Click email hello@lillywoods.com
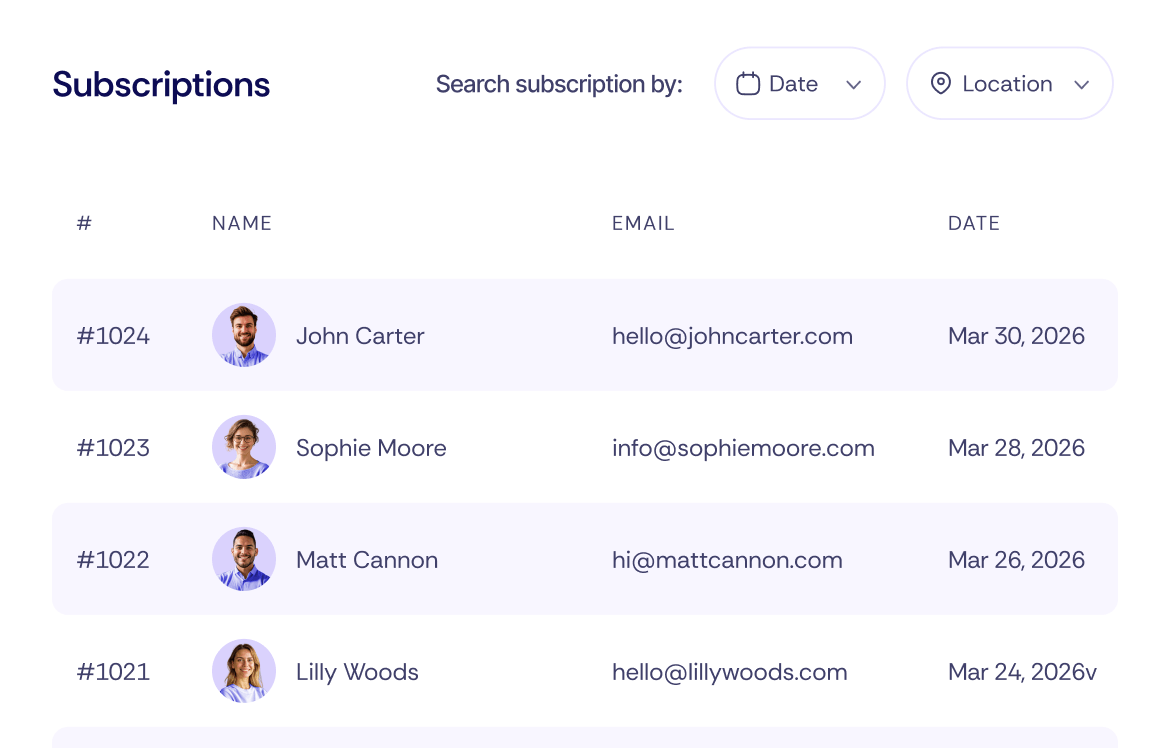 [730, 672]
